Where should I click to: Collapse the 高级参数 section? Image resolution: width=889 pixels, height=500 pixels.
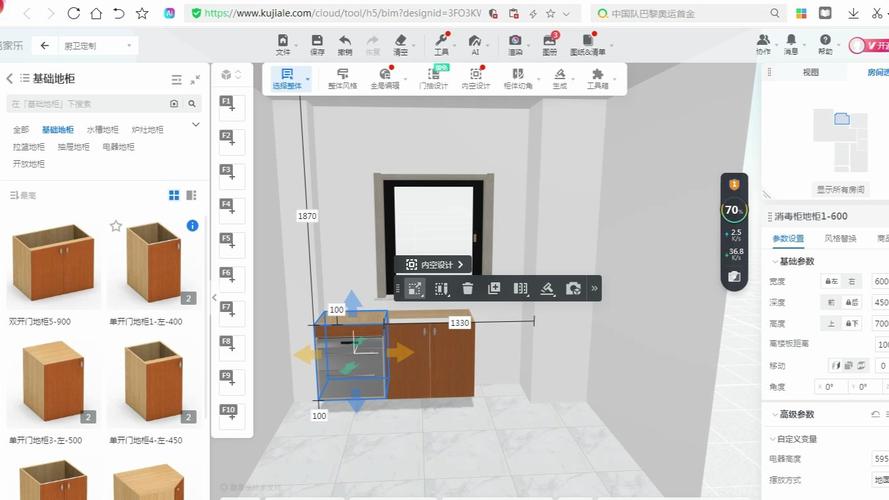pyautogui.click(x=772, y=414)
